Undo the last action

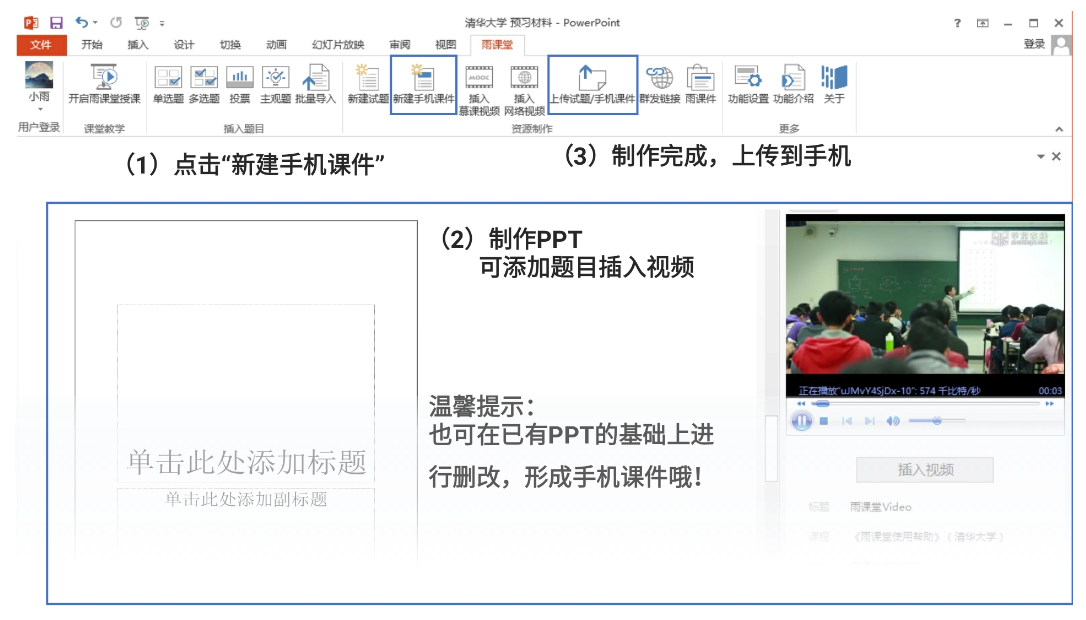[82, 22]
